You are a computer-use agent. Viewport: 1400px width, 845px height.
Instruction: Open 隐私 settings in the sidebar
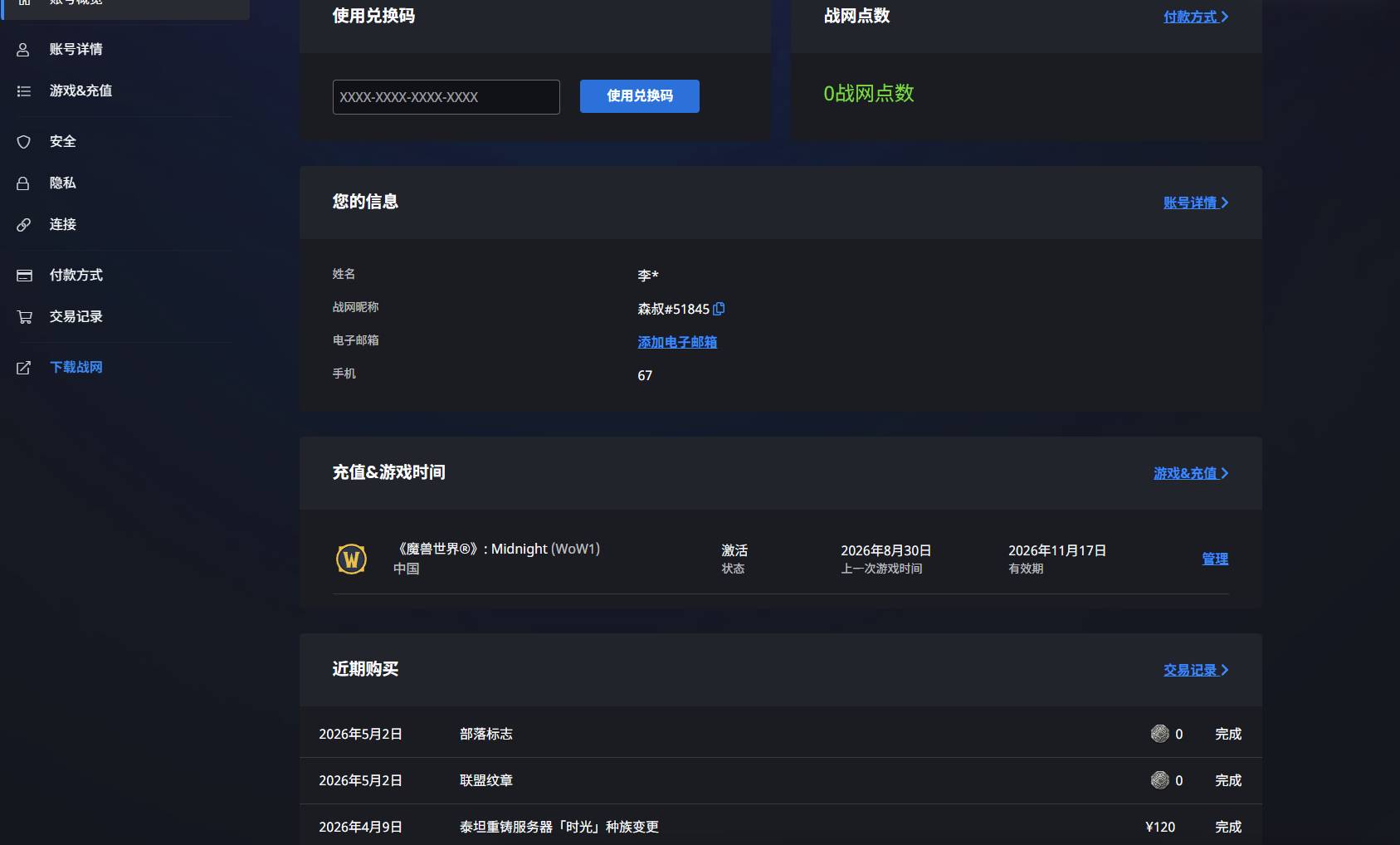pos(62,183)
